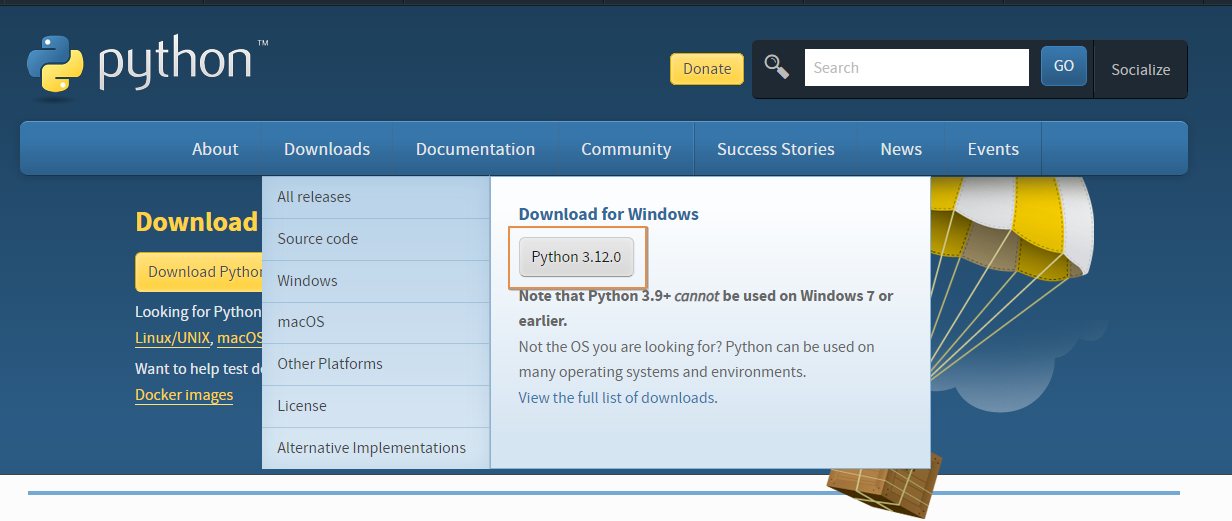
Task: Open the Docker images link
Action: 184,395
